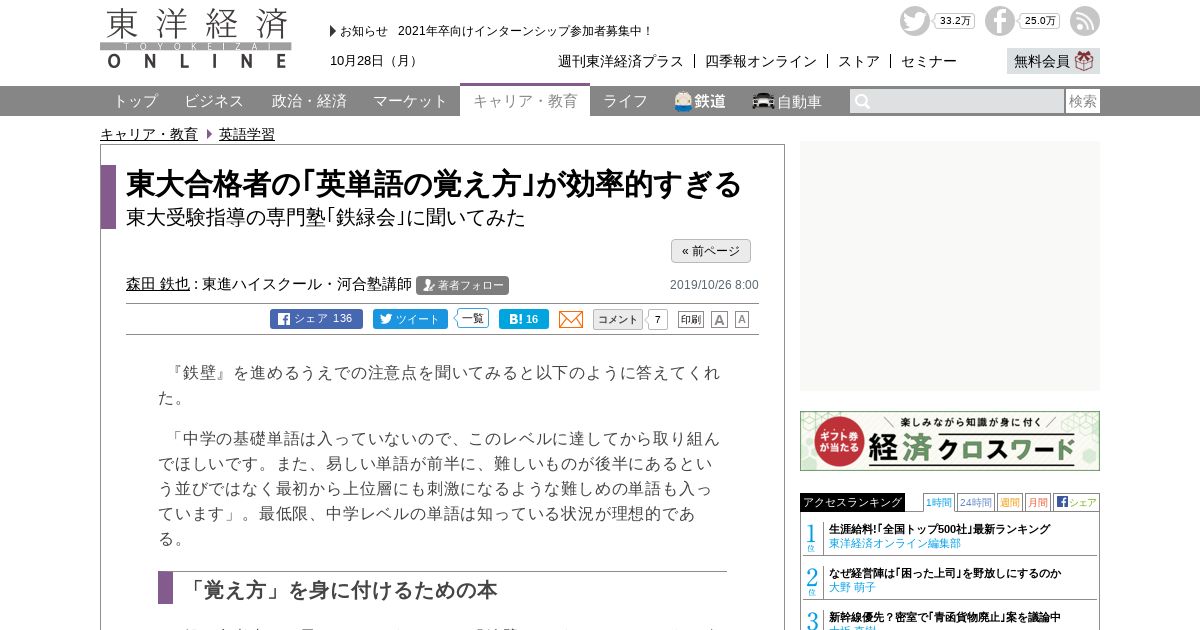Viewport: 1200px width, 630px height.
Task: Click the Facebook count 25.0万
Action: click(x=1040, y=21)
